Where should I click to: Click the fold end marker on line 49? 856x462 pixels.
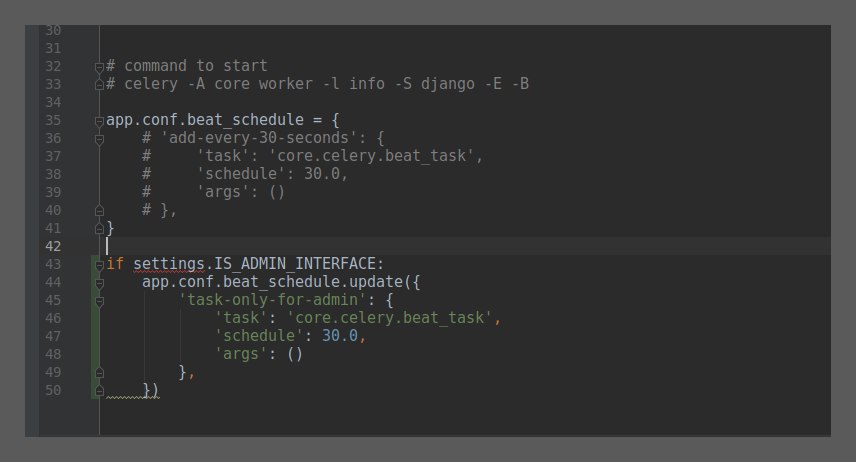coord(99,373)
